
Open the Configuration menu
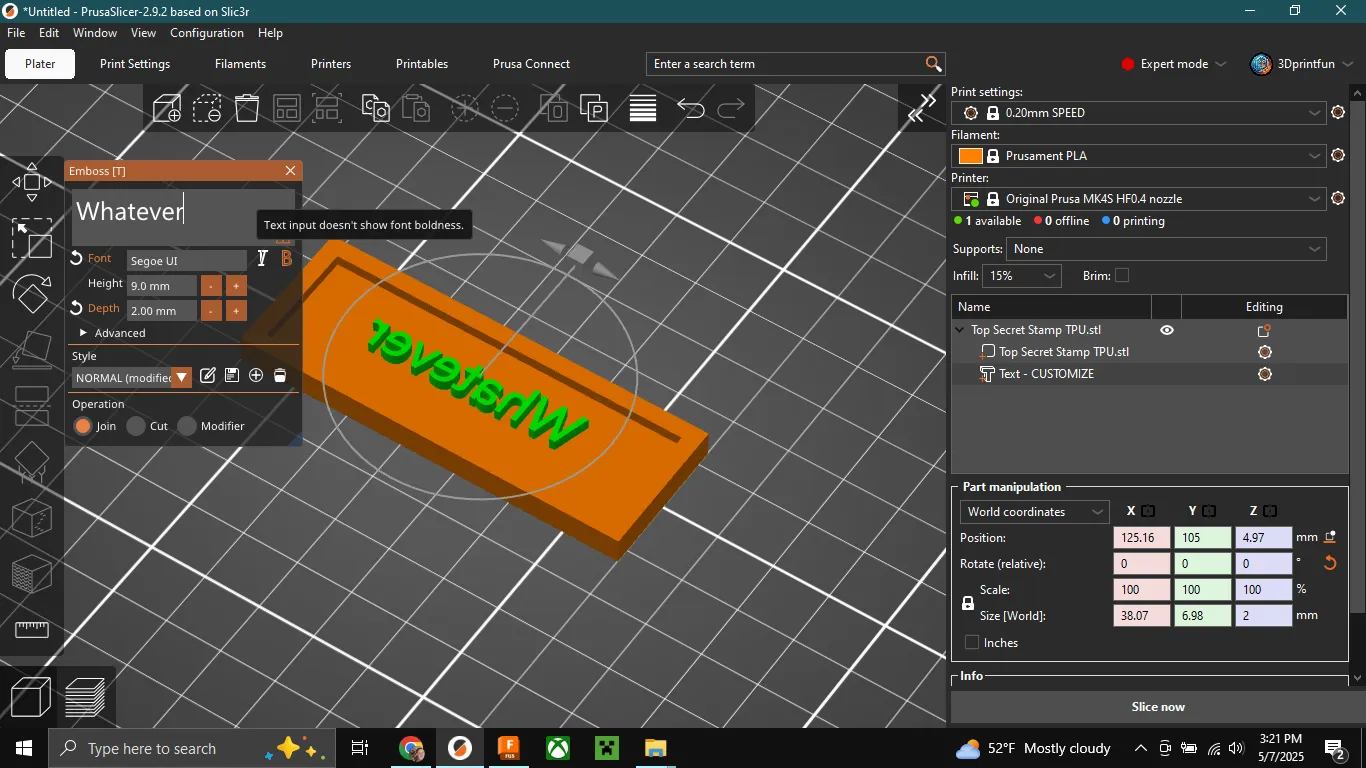point(207,33)
